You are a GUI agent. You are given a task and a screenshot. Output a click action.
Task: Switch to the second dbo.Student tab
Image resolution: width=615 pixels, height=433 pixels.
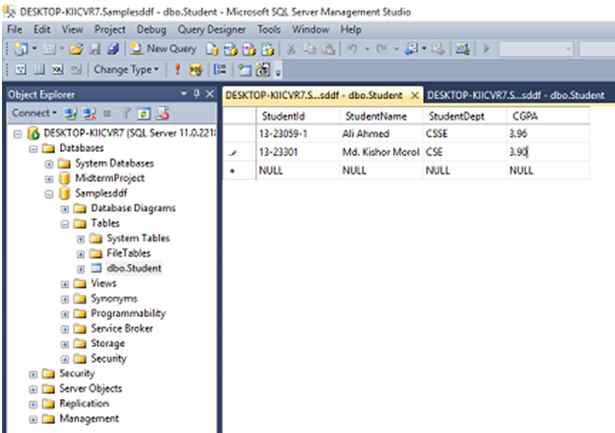[516, 95]
